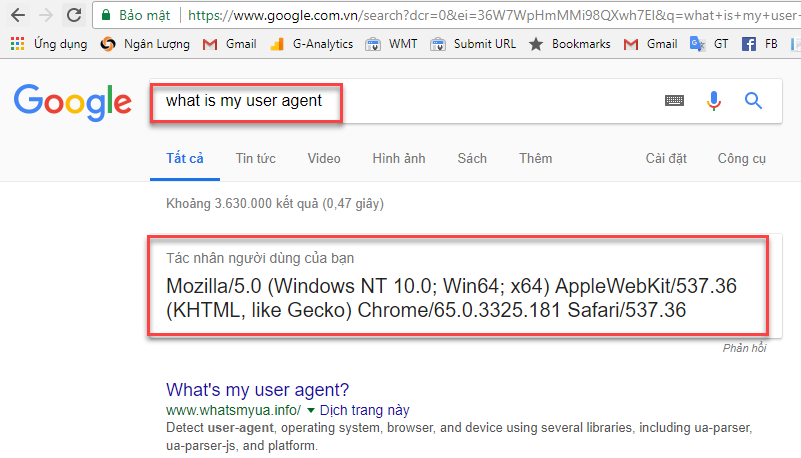Open the Công cụ tools option
801x458 pixels.
[742, 159]
